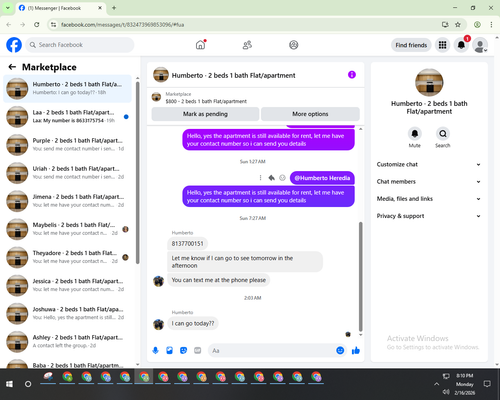The width and height of the screenshot is (500, 400).
Task: Open Chrome's three-dot menu
Action: tap(491, 25)
